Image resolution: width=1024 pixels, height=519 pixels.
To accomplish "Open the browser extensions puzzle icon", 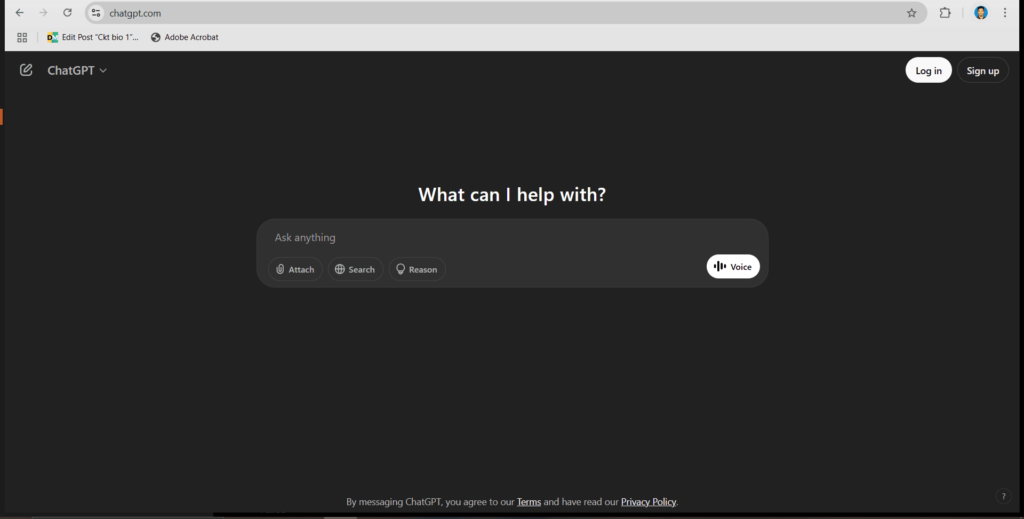I will click(945, 12).
